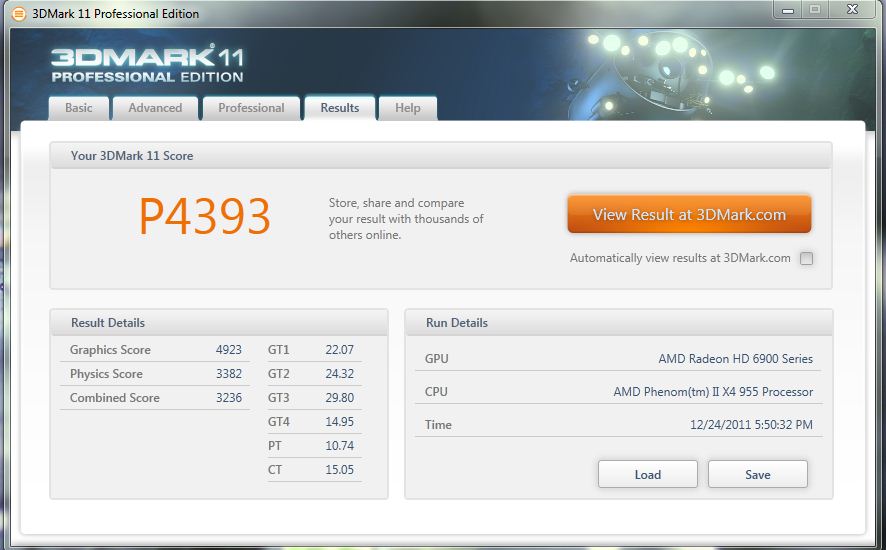Click the 3DMark 11 Professional Edition logo

pos(147,64)
